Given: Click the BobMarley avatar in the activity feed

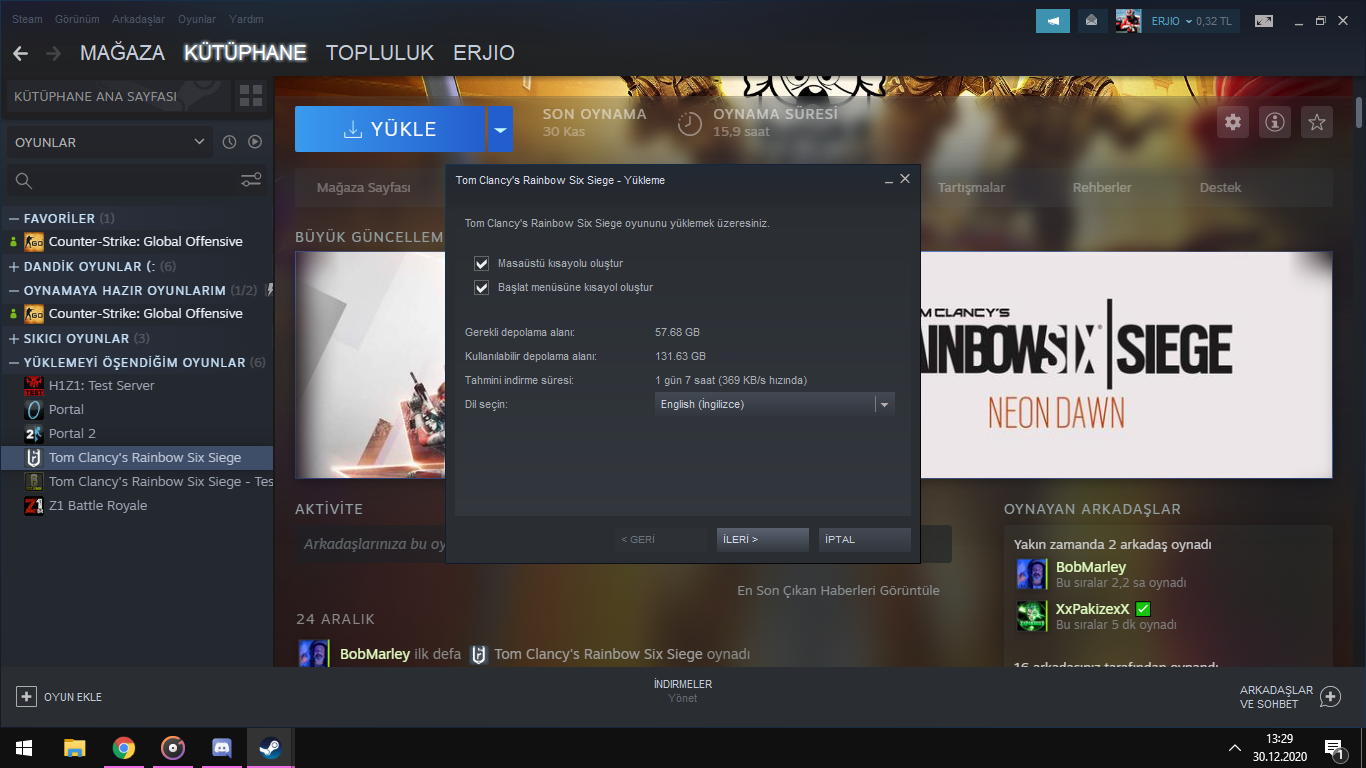Looking at the screenshot, I should coord(314,654).
